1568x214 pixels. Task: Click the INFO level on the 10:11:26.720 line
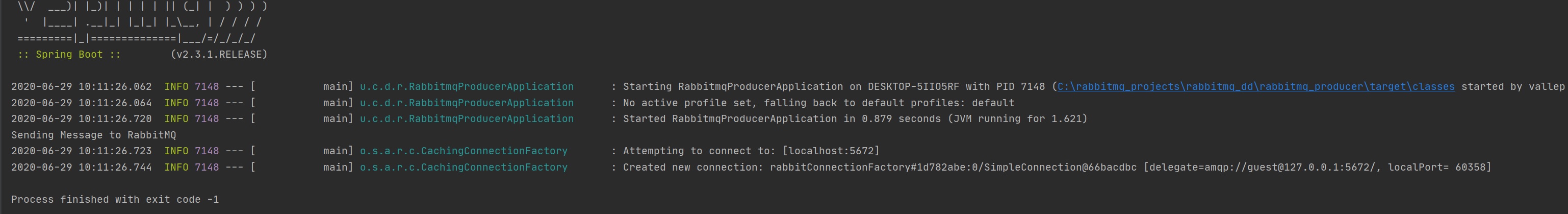pyautogui.click(x=176, y=119)
